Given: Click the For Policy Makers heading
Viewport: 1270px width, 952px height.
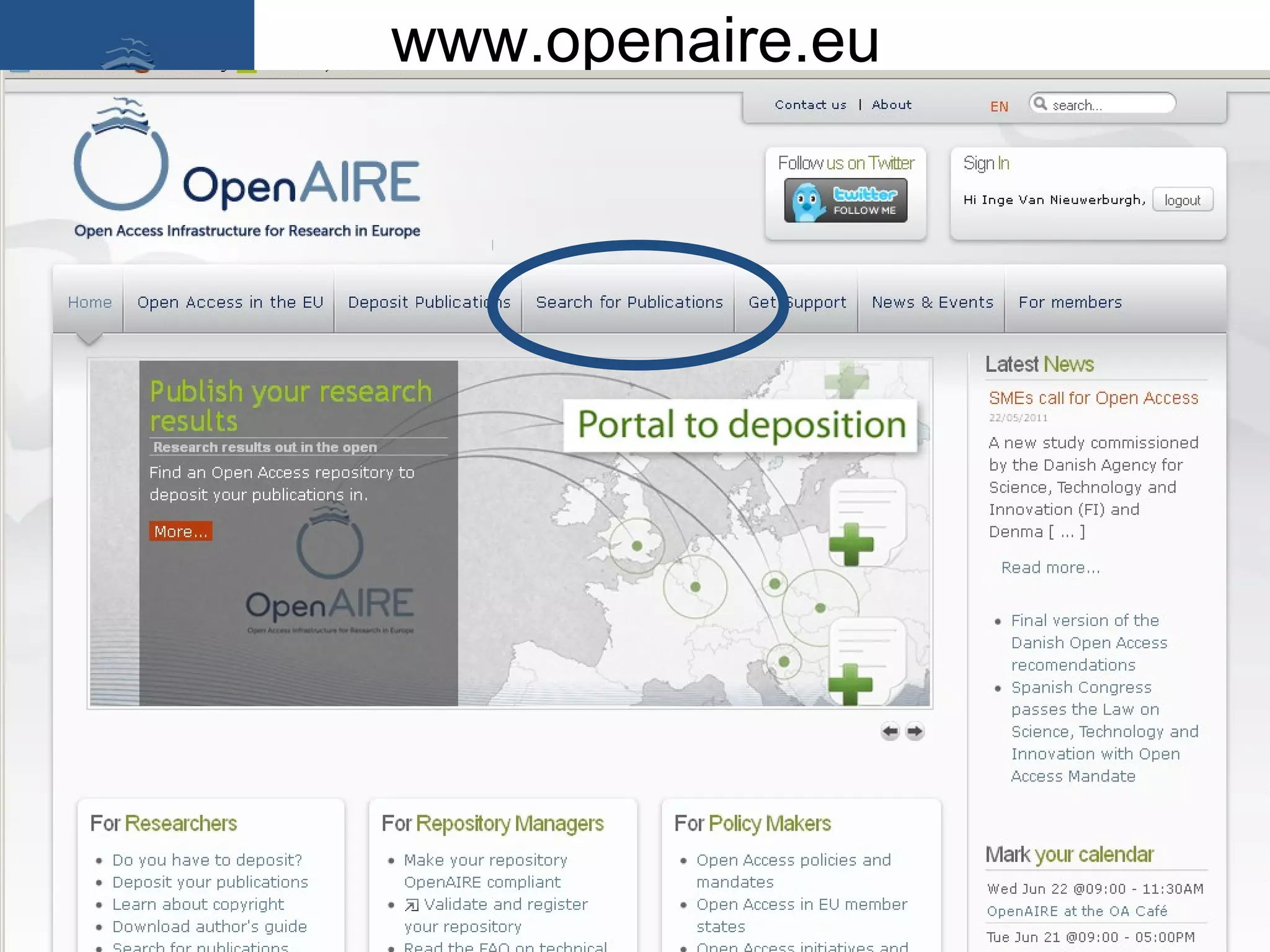Looking at the screenshot, I should [x=752, y=823].
